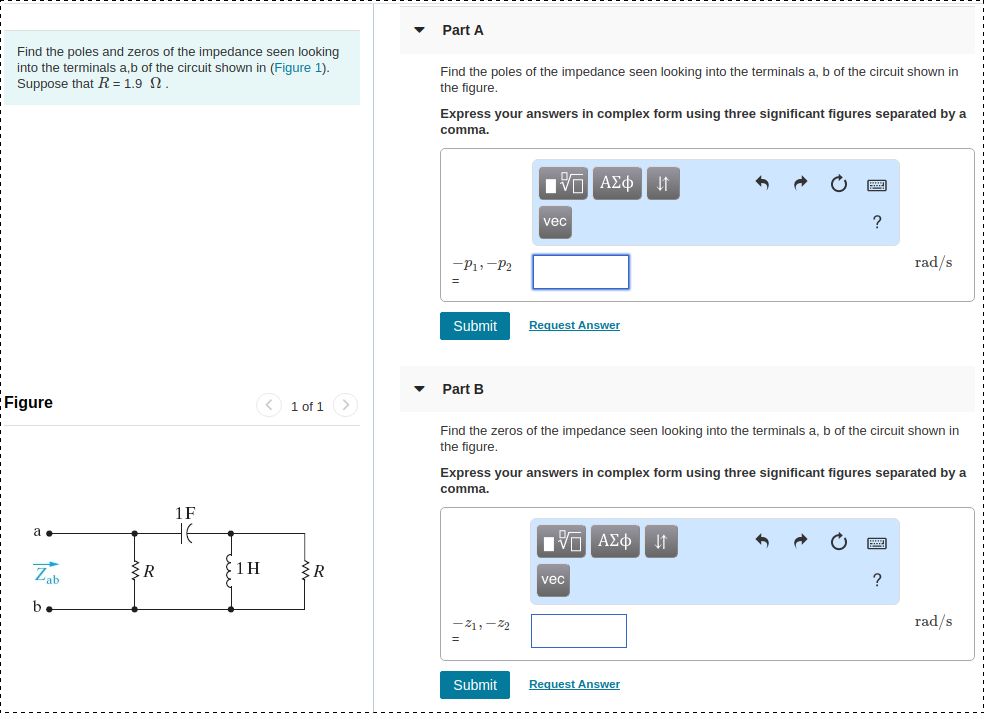Open the Figure 1 link in problem text
Screen dimensions: 984x713
298,68
